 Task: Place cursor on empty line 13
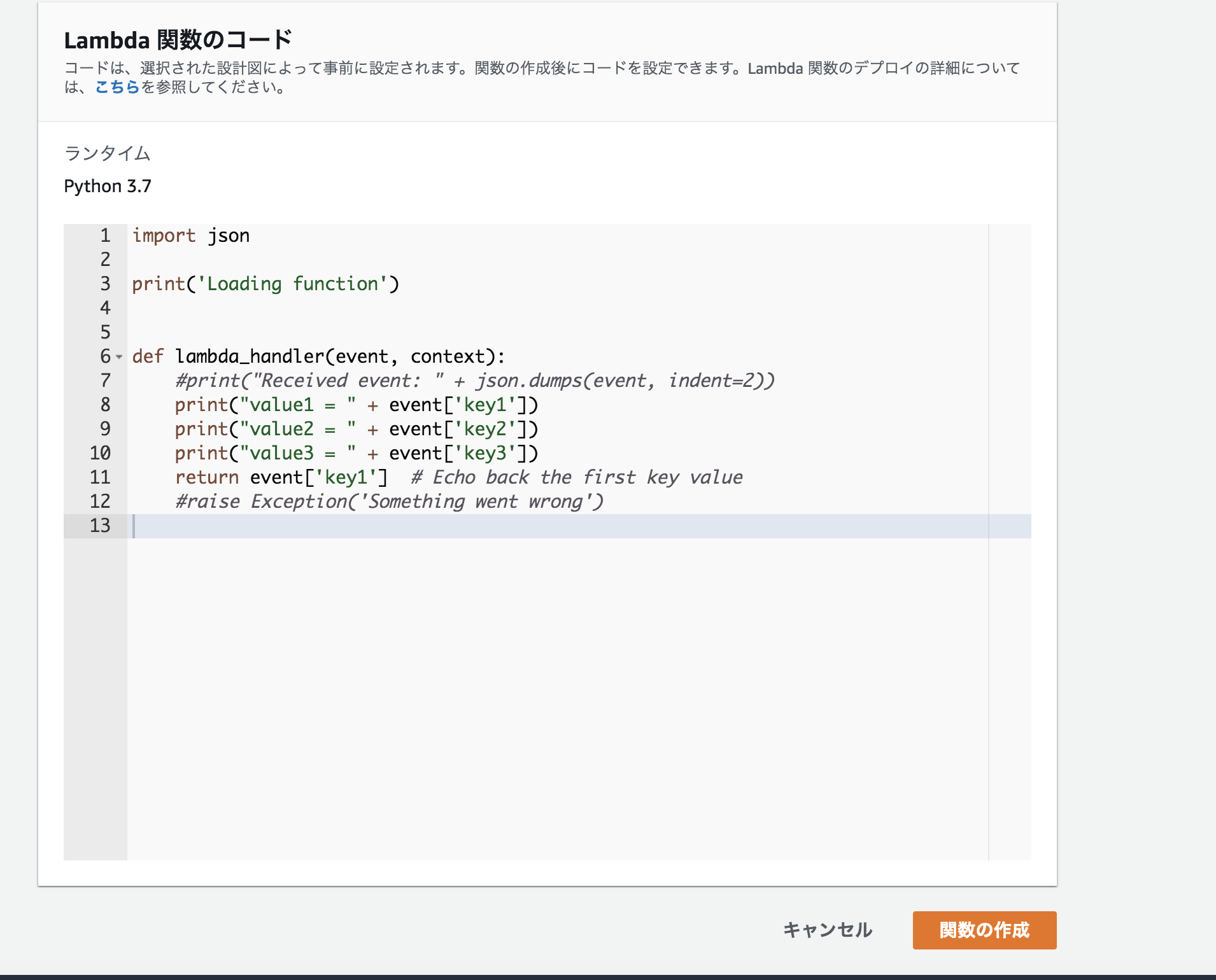pos(255,526)
